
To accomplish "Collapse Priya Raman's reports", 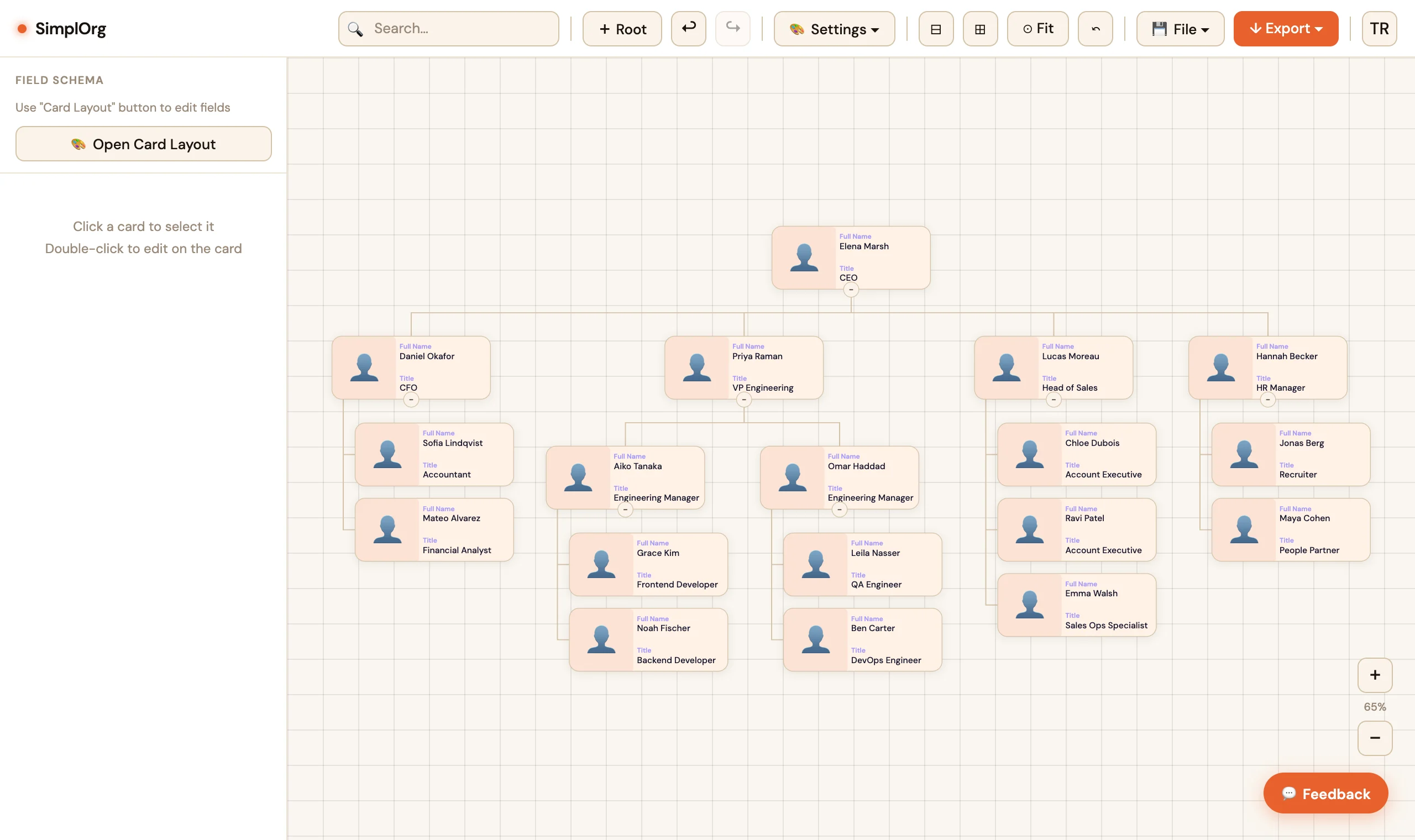I will (x=744, y=400).
